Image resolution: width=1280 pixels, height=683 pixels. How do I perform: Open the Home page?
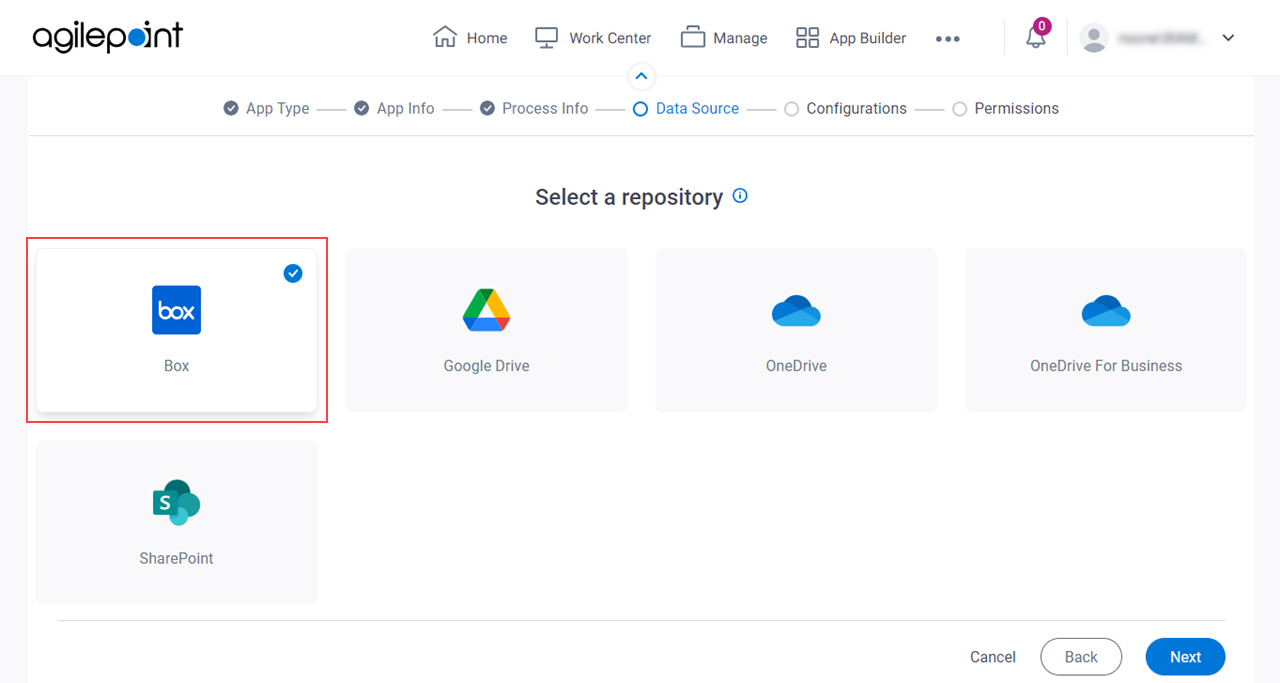click(x=470, y=38)
